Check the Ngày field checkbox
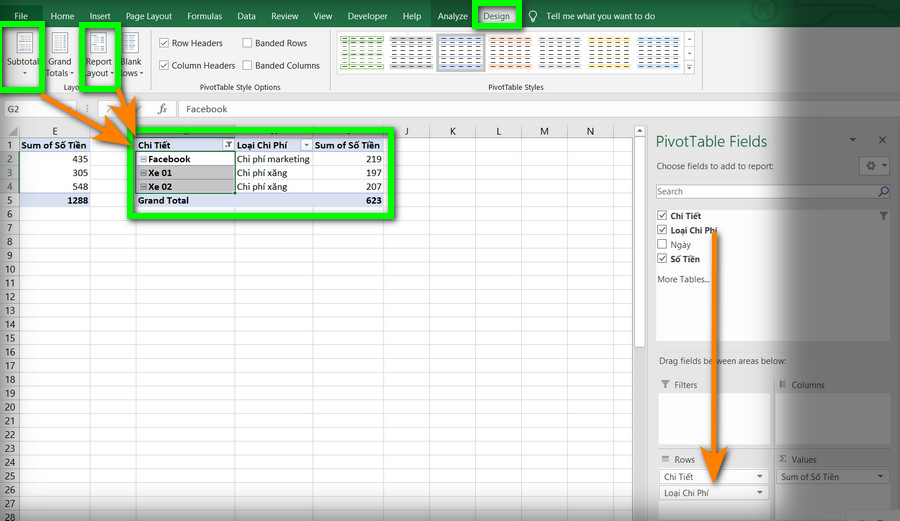This screenshot has width=900, height=521. click(662, 244)
